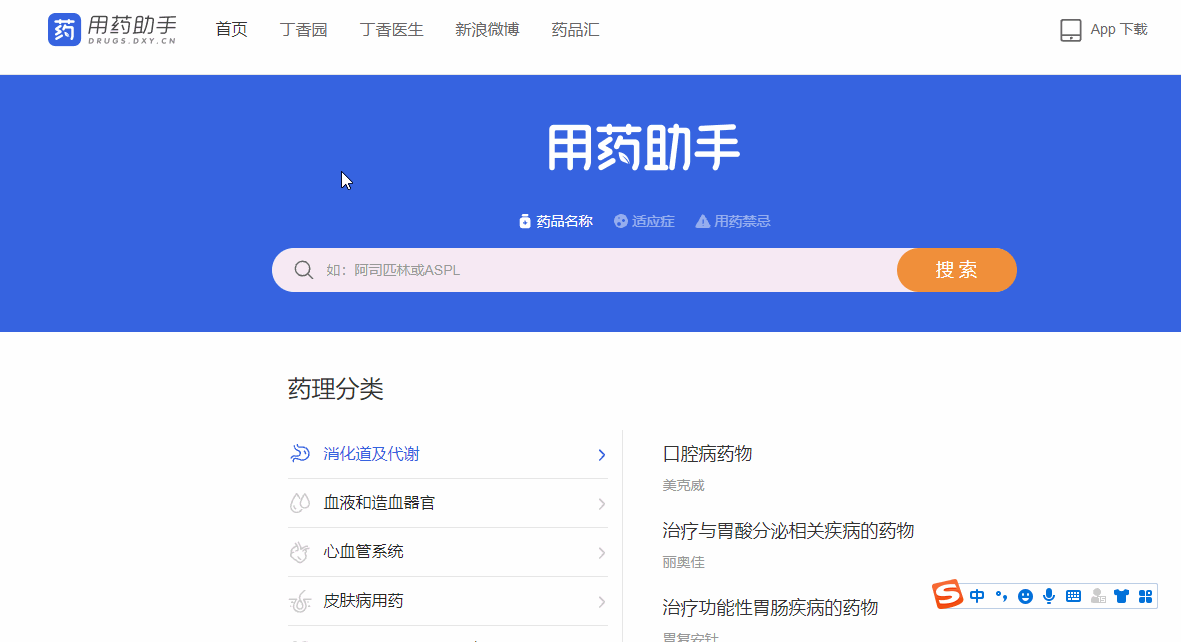Click the 用药助手 app logo at top left
Screen dimensions: 1181x642
coord(111,30)
